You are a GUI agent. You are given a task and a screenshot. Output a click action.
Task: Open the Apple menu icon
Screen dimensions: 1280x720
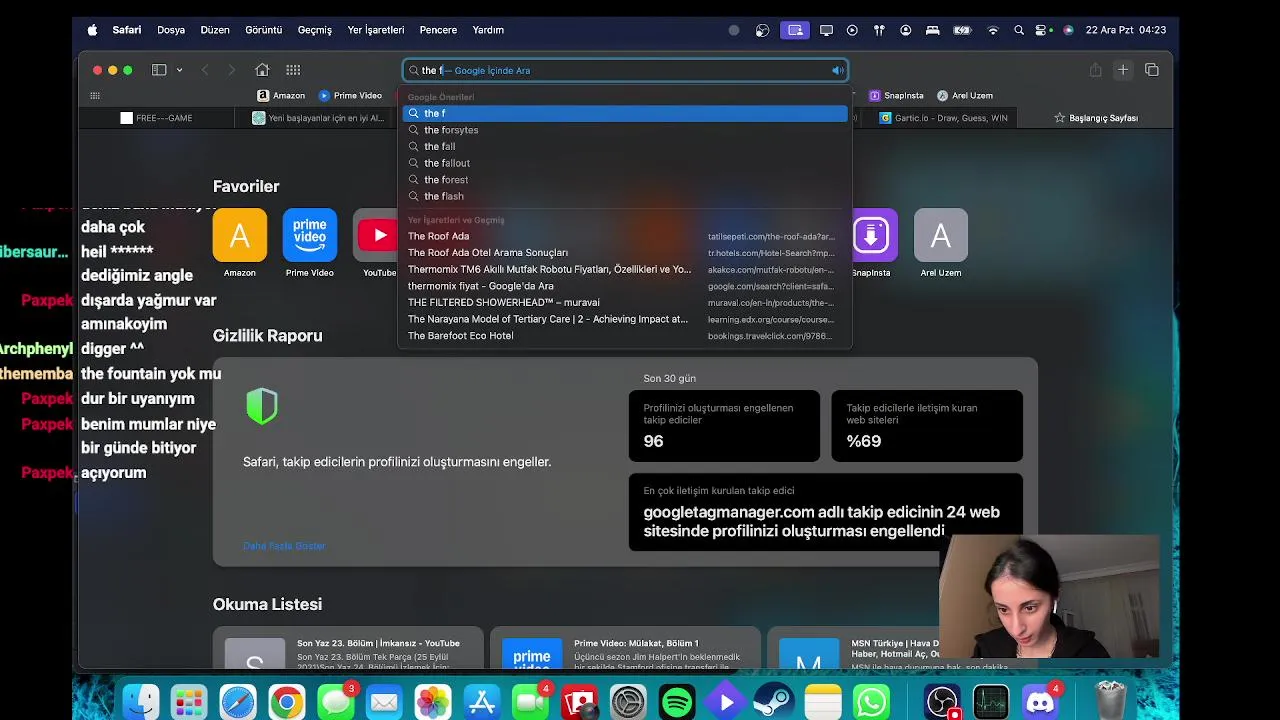pos(92,30)
